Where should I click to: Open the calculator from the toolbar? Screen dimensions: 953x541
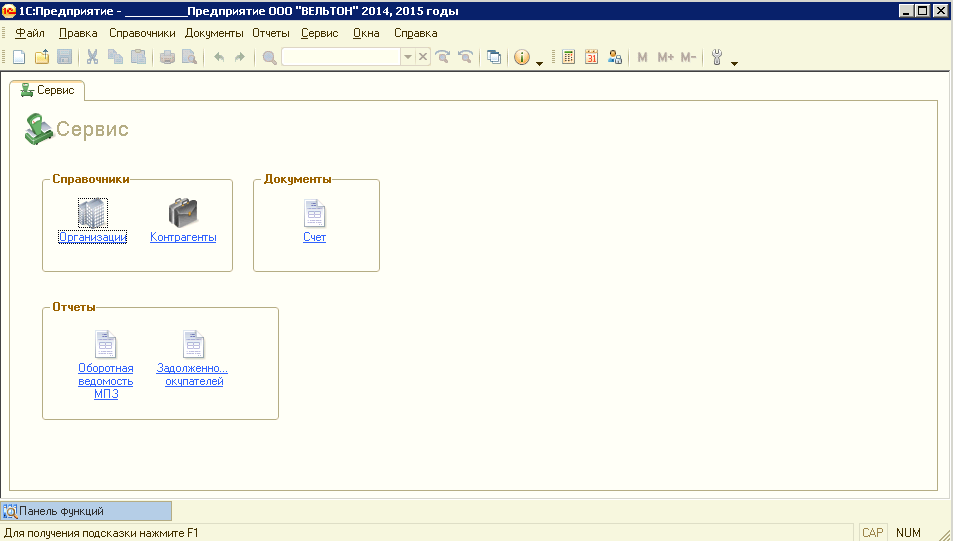(x=569, y=58)
